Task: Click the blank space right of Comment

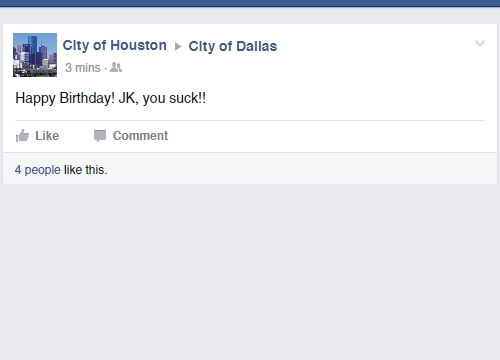Action: (x=327, y=136)
